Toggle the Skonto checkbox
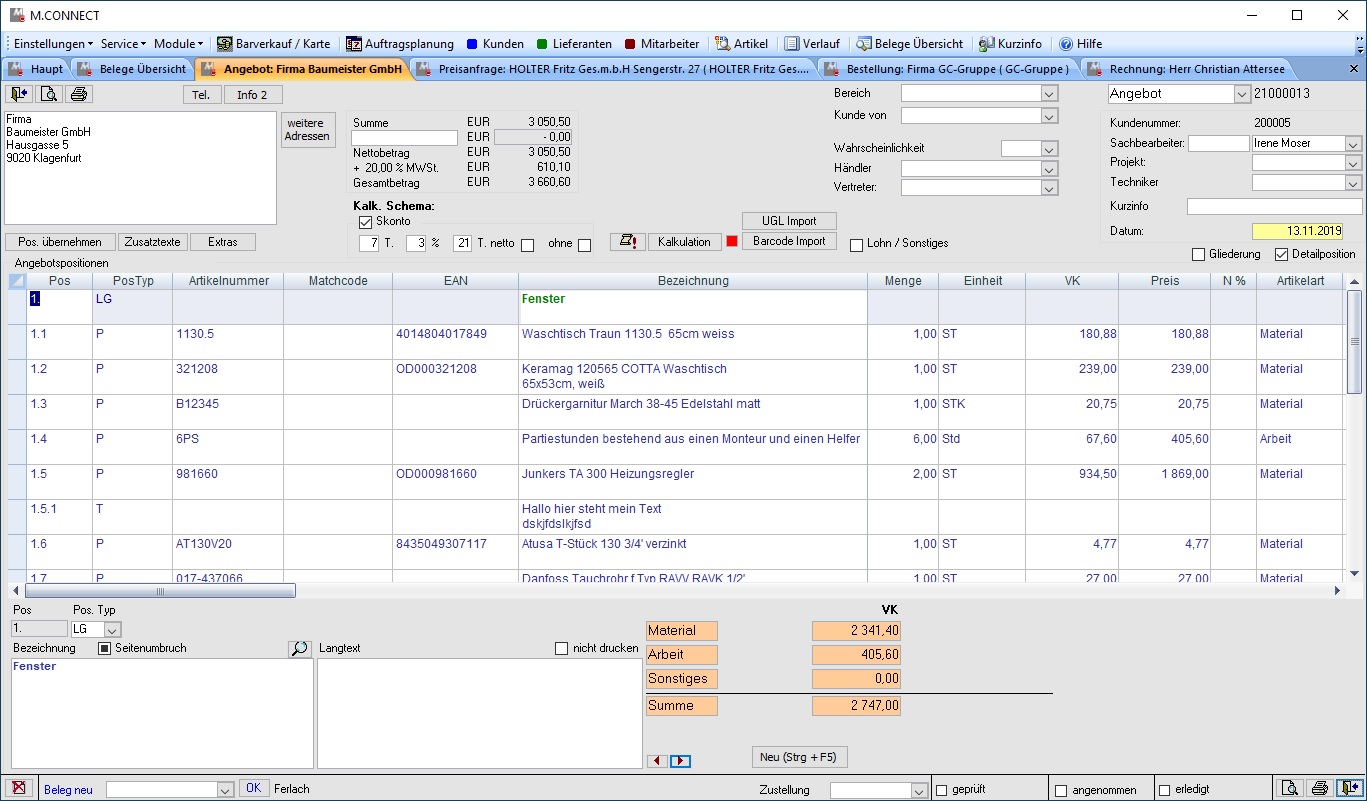1367x801 pixels. 365,221
